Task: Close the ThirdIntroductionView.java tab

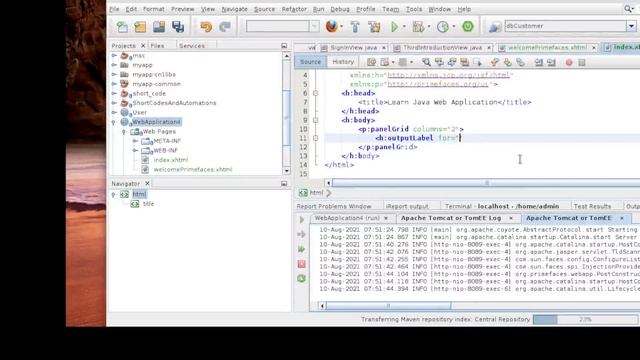Action: pos(489,48)
